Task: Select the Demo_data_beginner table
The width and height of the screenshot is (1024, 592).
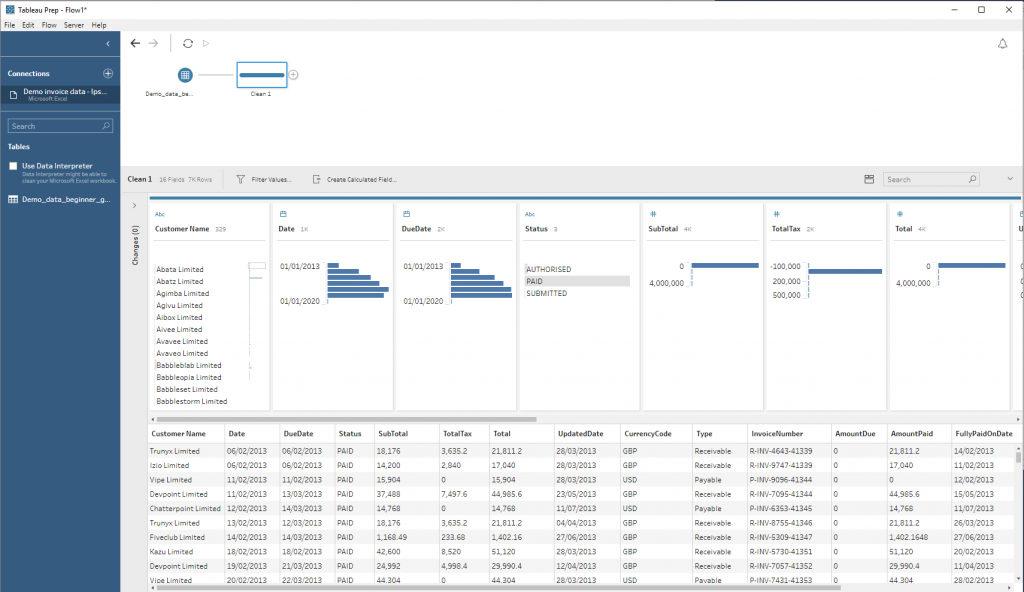Action: click(60, 199)
